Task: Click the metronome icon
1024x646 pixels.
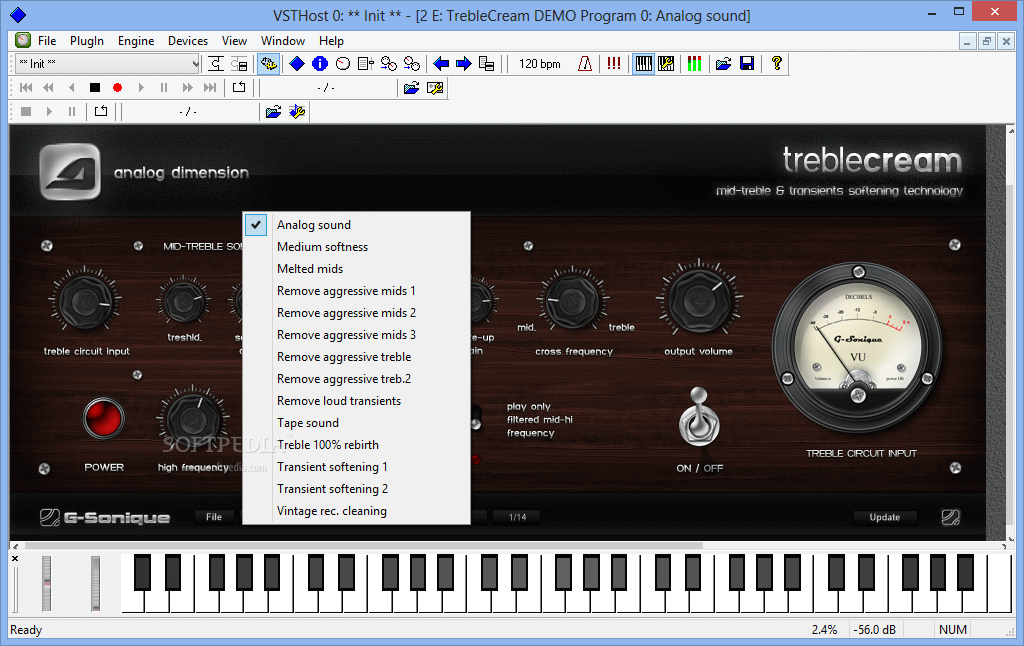Action: tap(585, 63)
